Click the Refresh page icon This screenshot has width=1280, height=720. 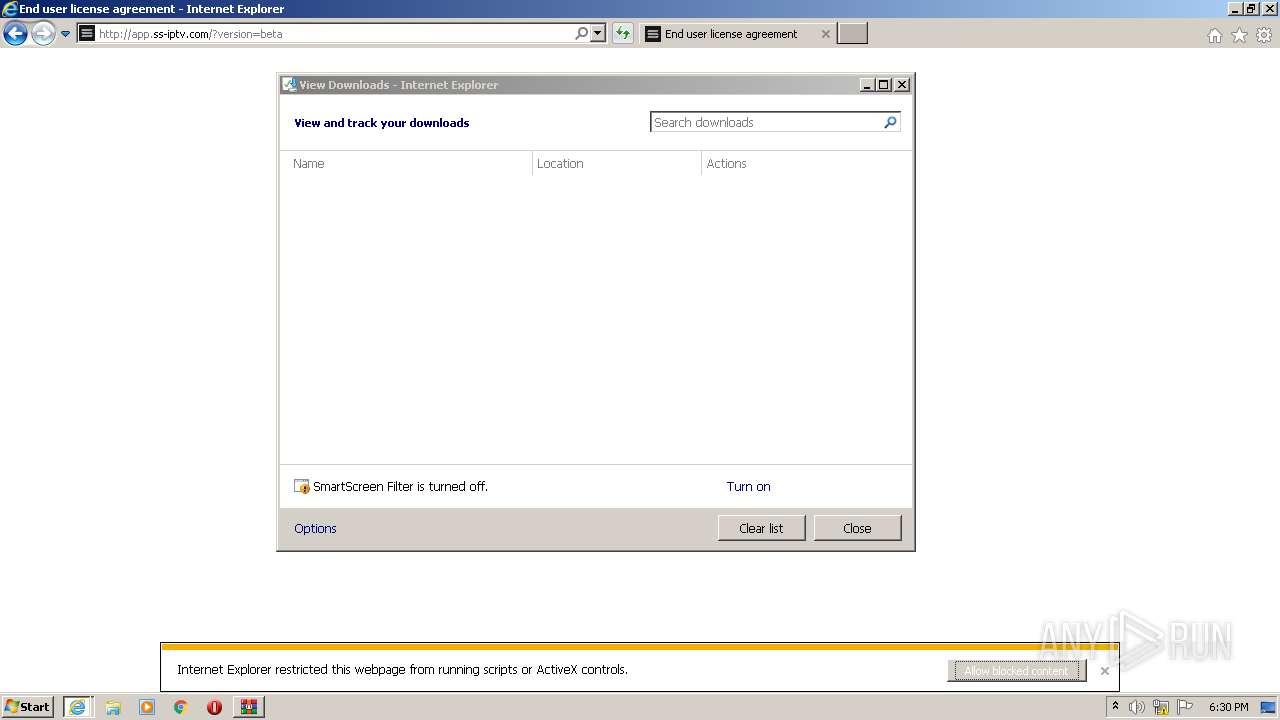623,34
